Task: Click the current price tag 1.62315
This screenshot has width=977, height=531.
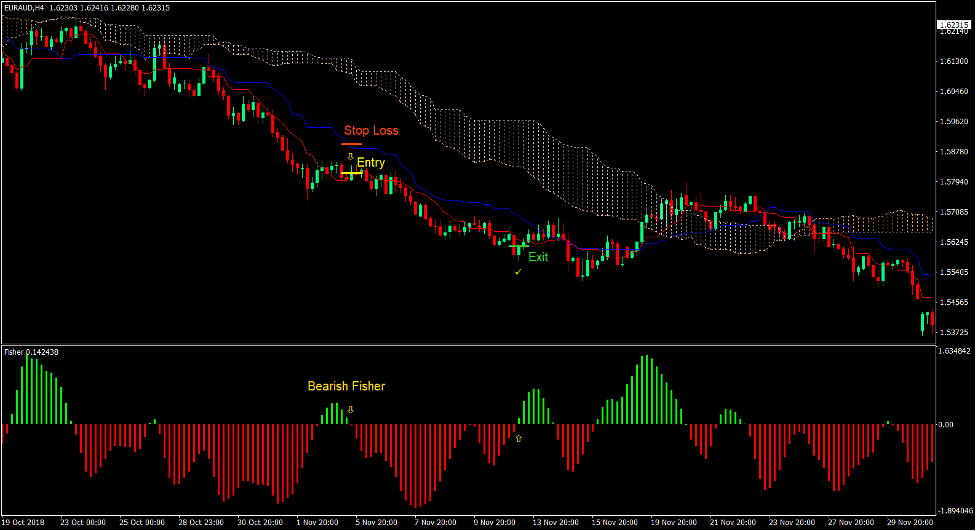Action: coord(954,25)
